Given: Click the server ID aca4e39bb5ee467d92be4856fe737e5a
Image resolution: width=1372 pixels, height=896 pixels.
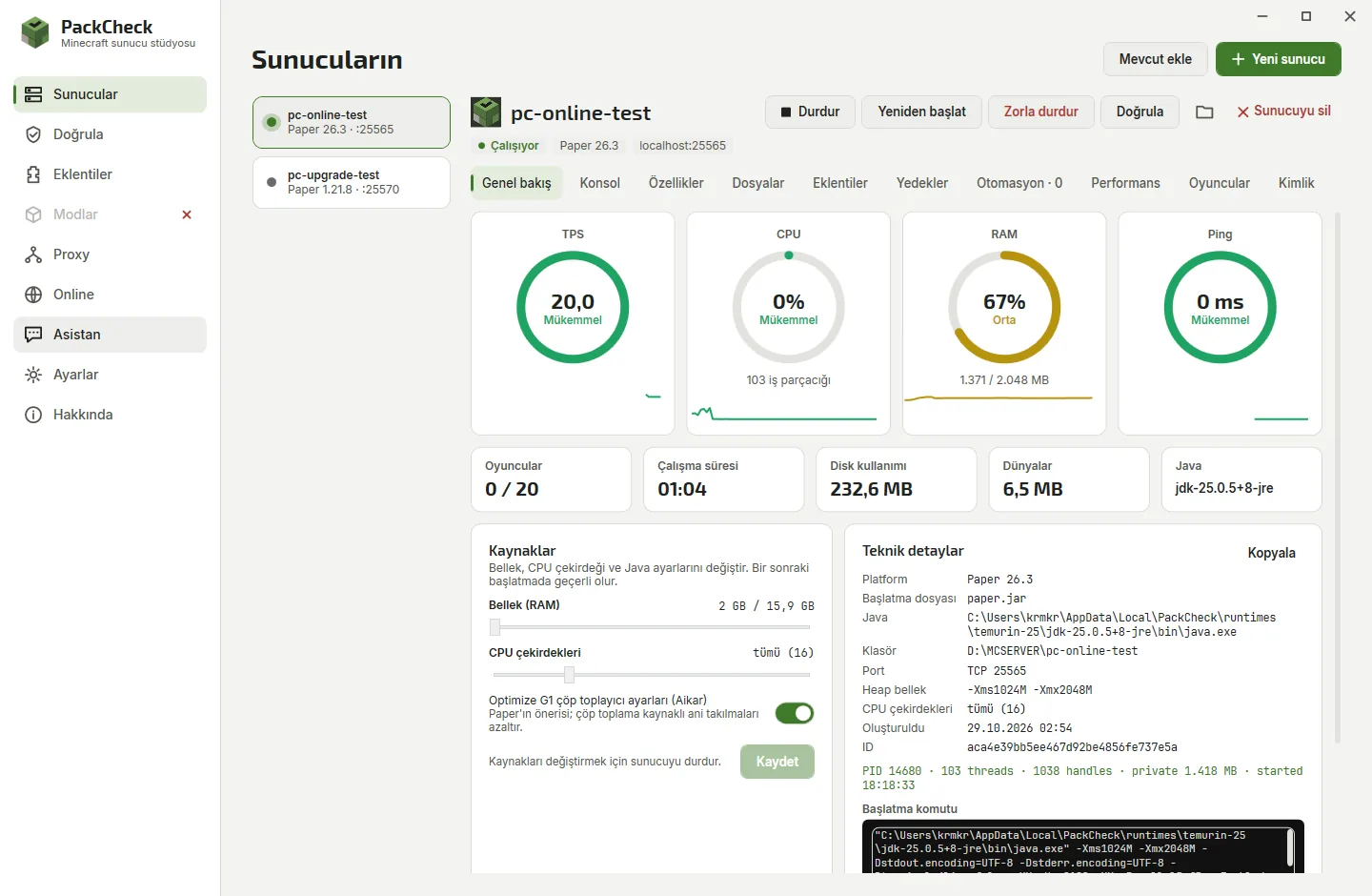Looking at the screenshot, I should tap(1072, 747).
